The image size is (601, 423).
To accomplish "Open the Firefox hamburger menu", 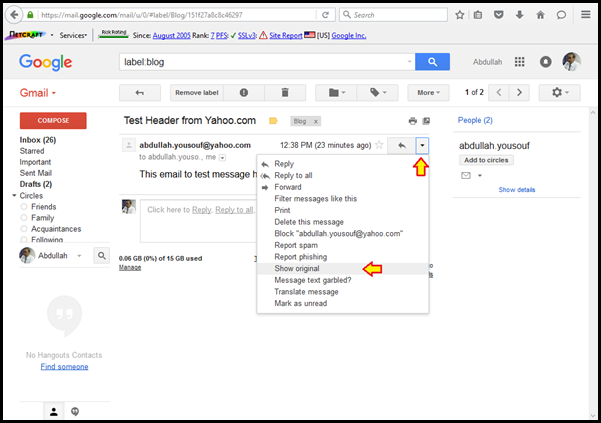I will [585, 15].
